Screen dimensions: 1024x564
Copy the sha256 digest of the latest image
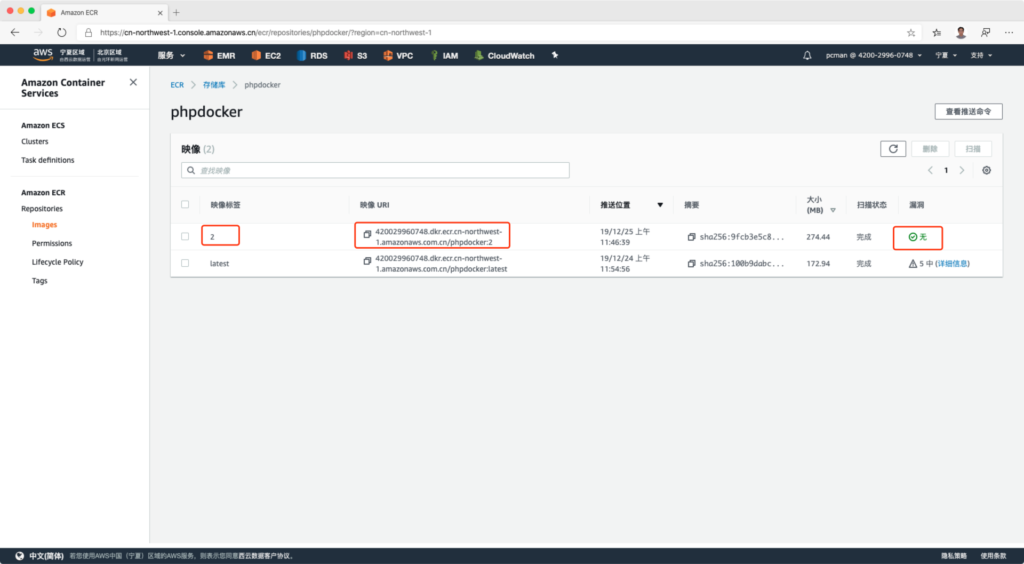(x=691, y=264)
